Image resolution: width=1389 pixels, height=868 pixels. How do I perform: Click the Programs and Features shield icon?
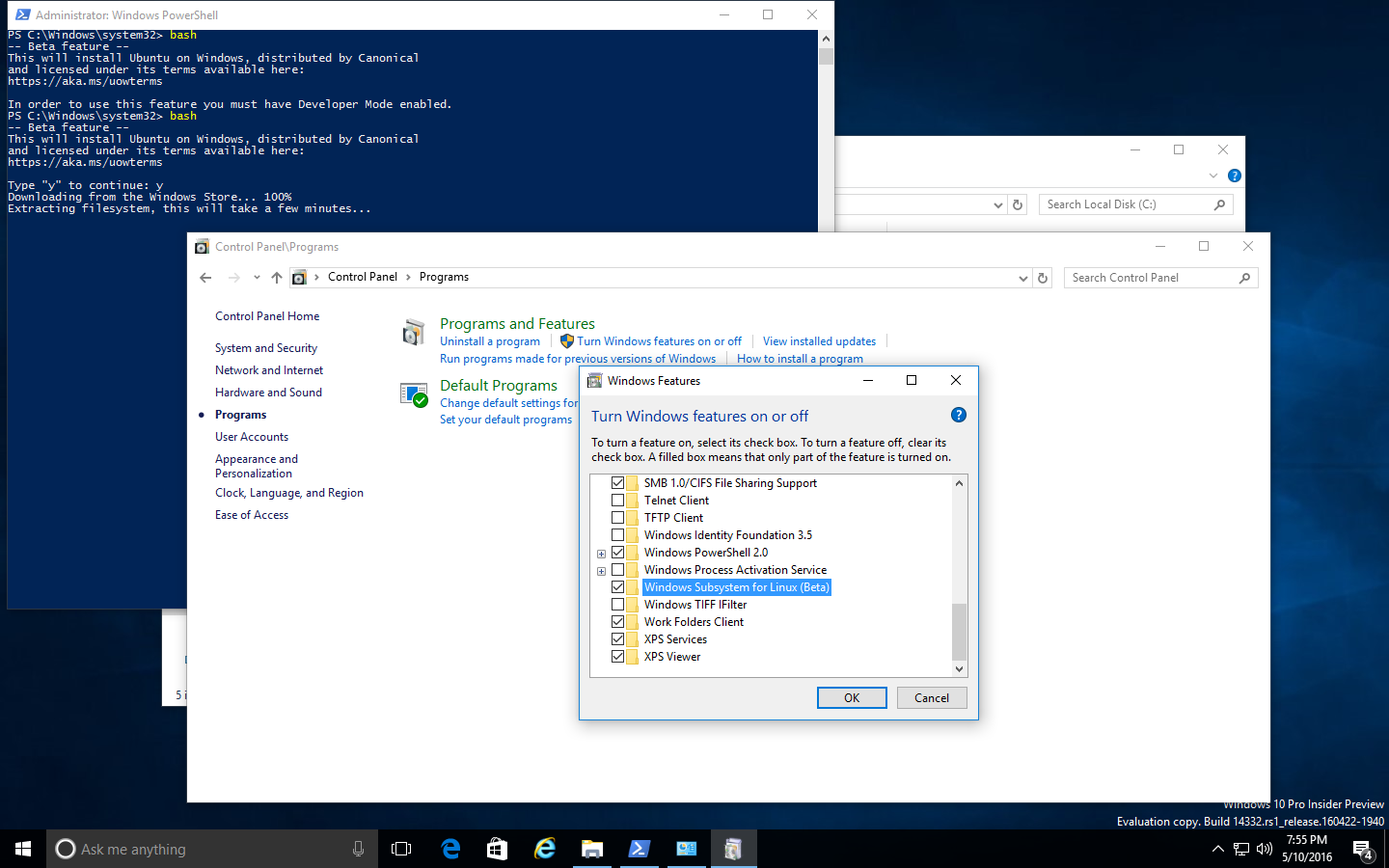414,332
